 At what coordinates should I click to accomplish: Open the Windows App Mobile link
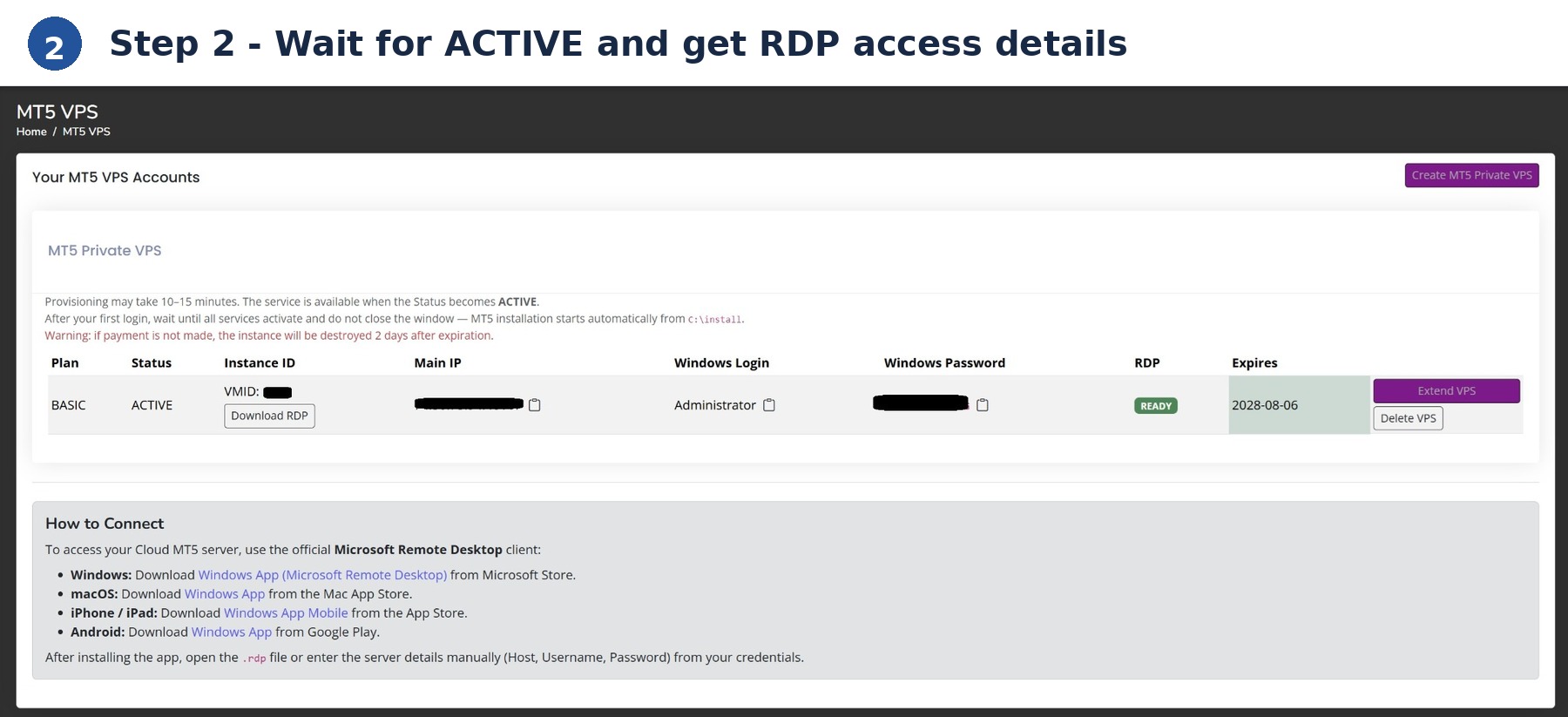point(286,613)
